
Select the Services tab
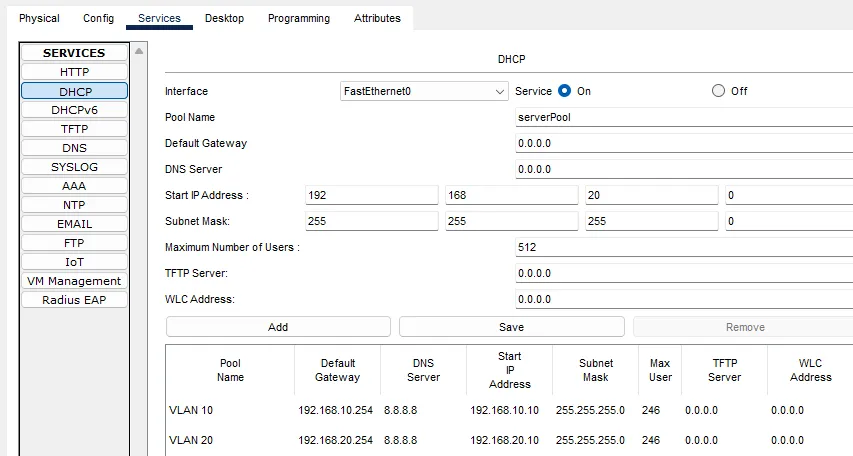(x=159, y=18)
